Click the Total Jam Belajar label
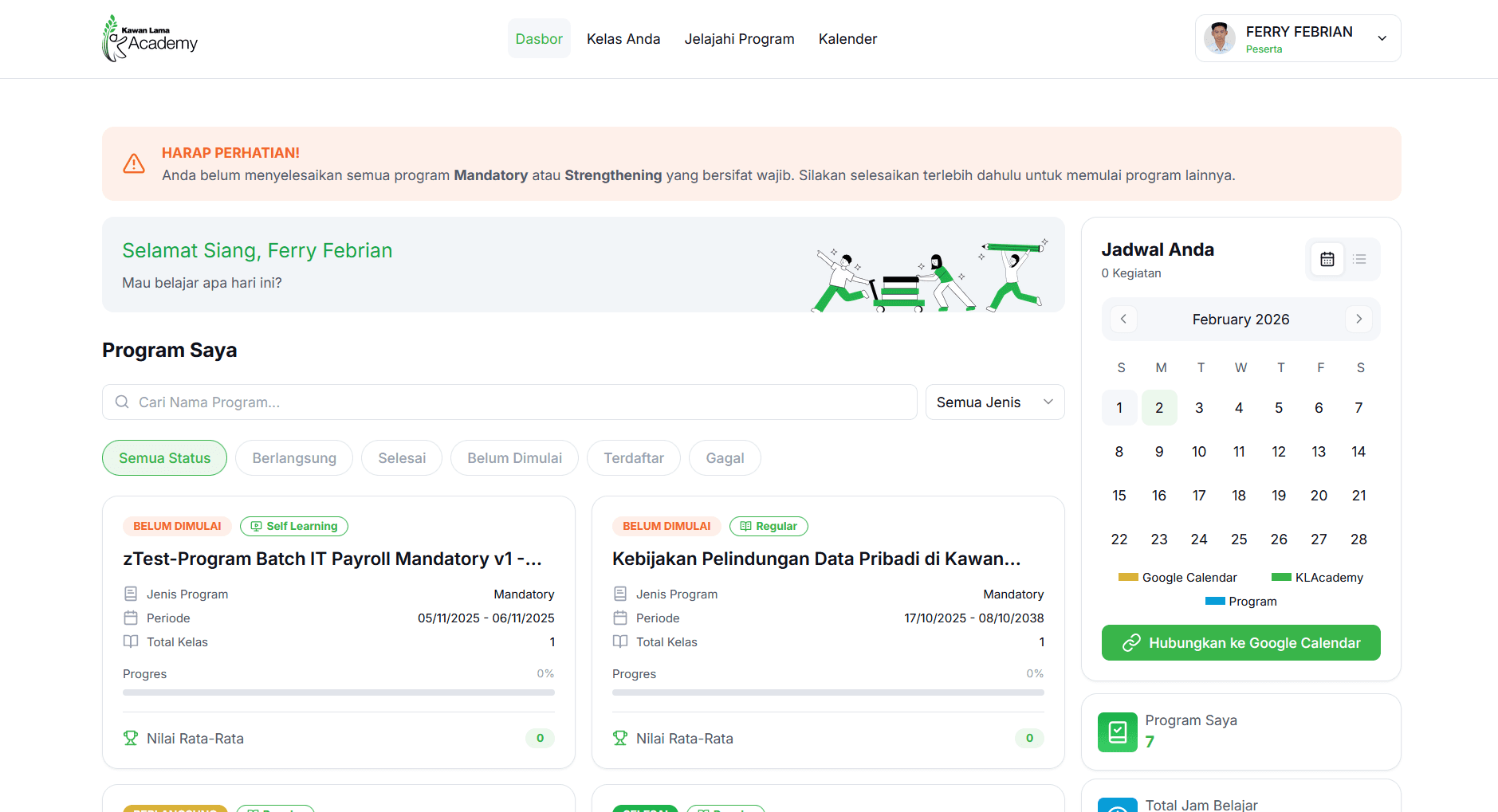 coord(1201,805)
